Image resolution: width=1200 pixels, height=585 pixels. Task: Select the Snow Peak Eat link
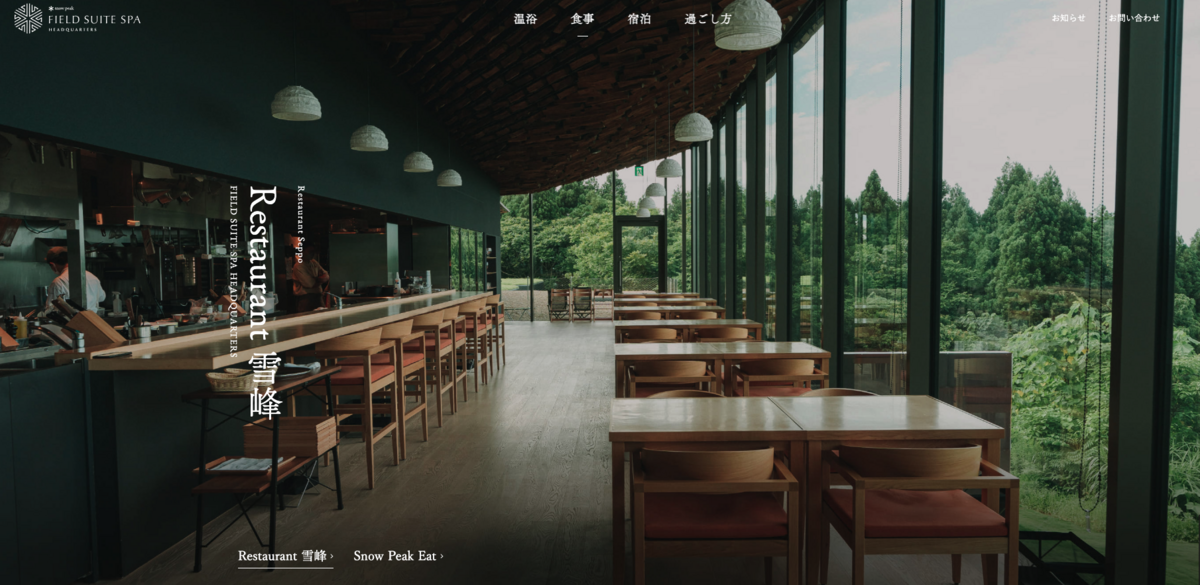tap(398, 556)
